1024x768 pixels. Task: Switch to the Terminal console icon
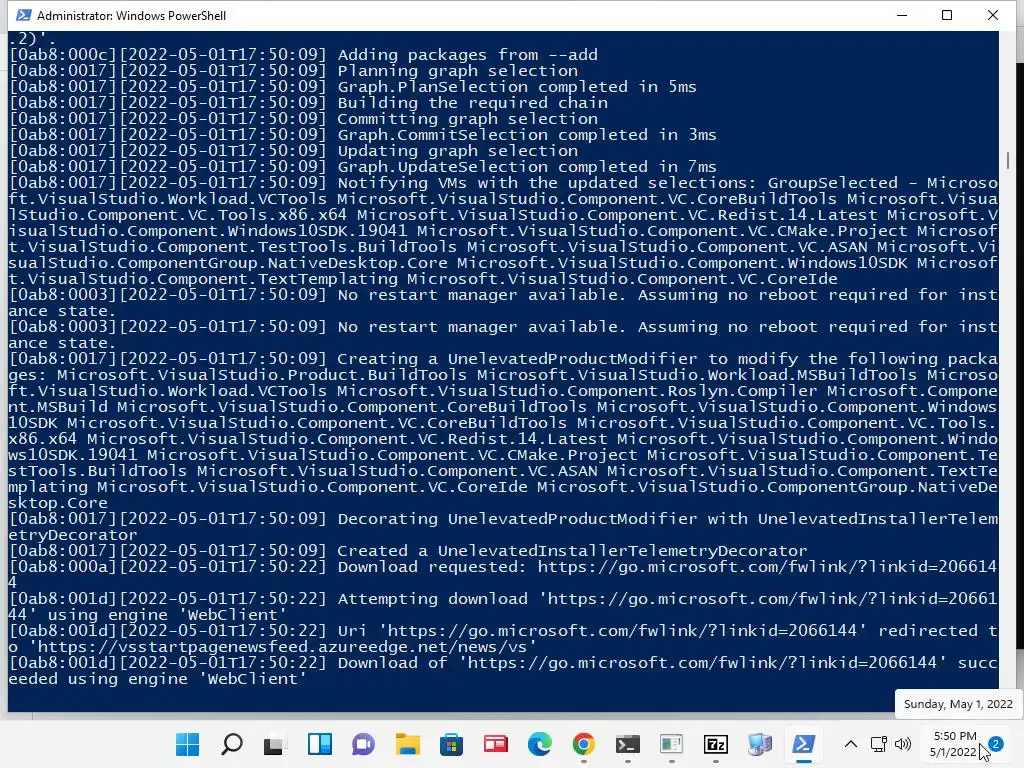coord(628,744)
